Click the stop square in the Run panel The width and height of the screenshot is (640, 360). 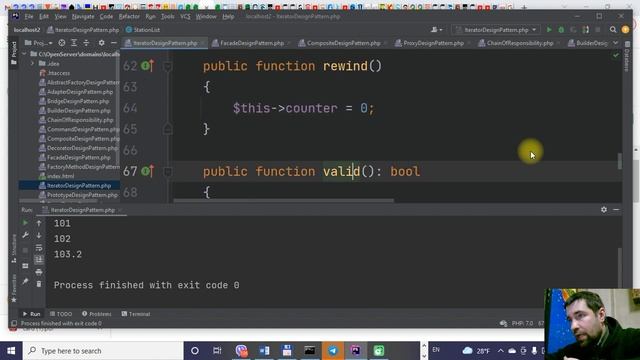pos(25,250)
